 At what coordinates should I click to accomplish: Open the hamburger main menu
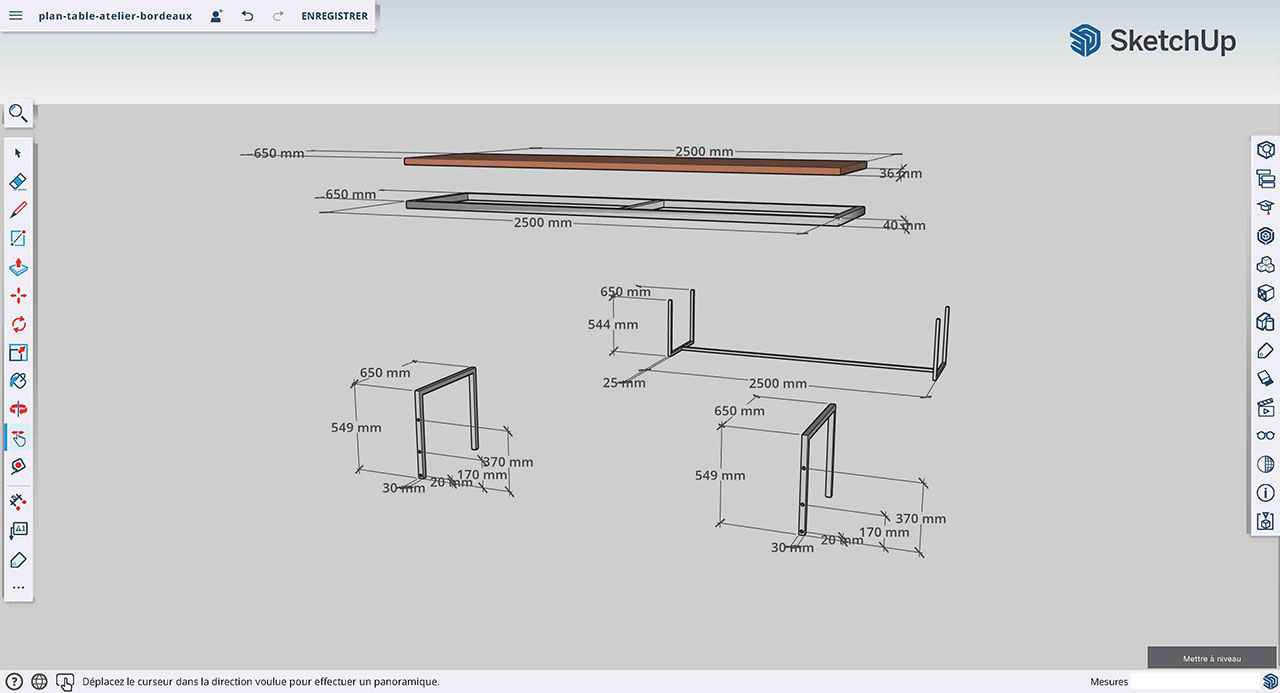(16, 16)
